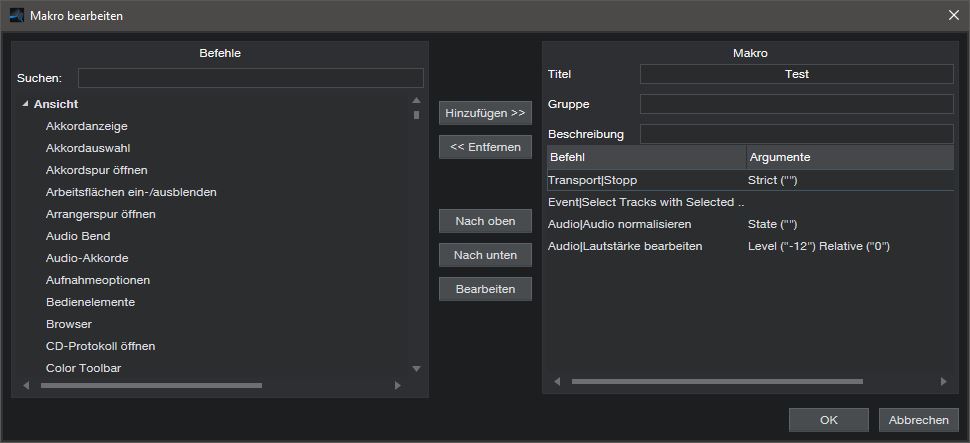The image size is (970, 443).
Task: Click the Suchen search field
Action: (x=250, y=78)
